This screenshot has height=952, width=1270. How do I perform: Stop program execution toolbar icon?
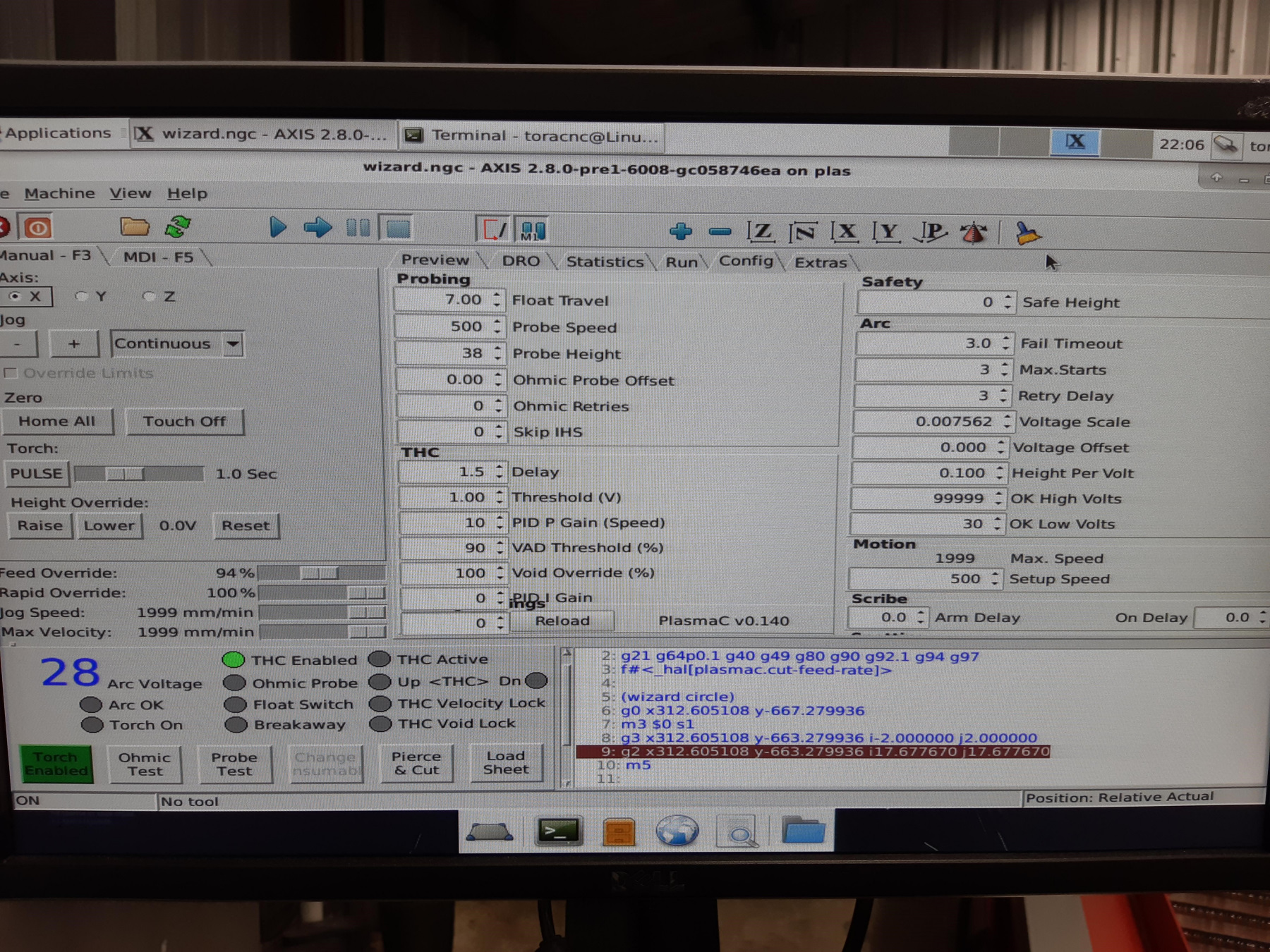[397, 228]
